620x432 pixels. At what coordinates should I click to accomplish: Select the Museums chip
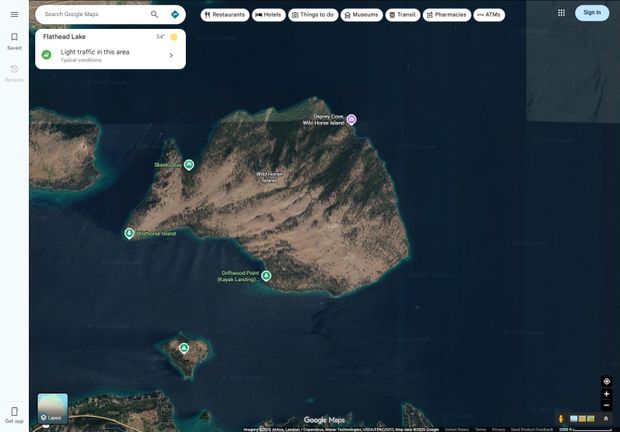(x=361, y=15)
